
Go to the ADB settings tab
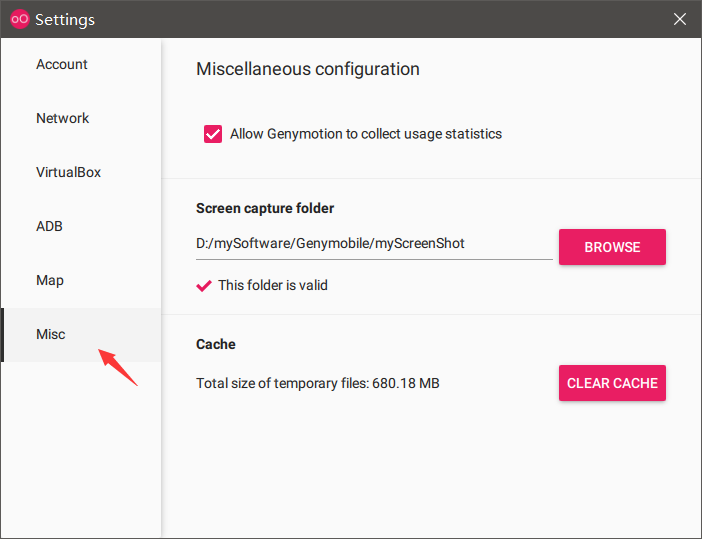(x=81, y=226)
